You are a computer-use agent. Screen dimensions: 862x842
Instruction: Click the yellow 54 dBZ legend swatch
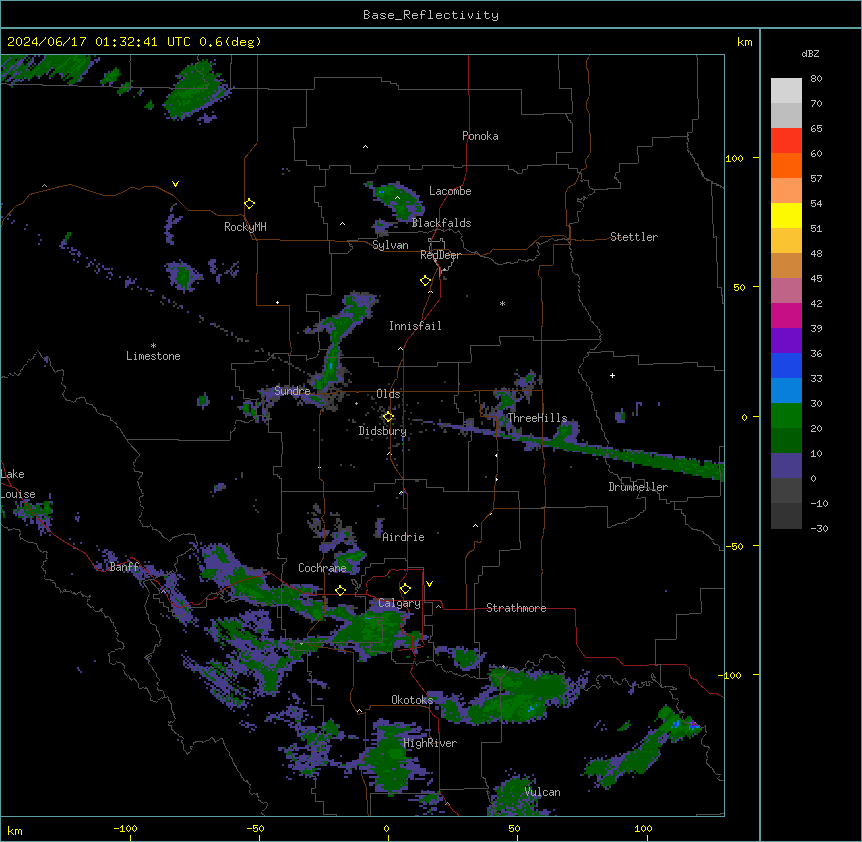tap(786, 215)
